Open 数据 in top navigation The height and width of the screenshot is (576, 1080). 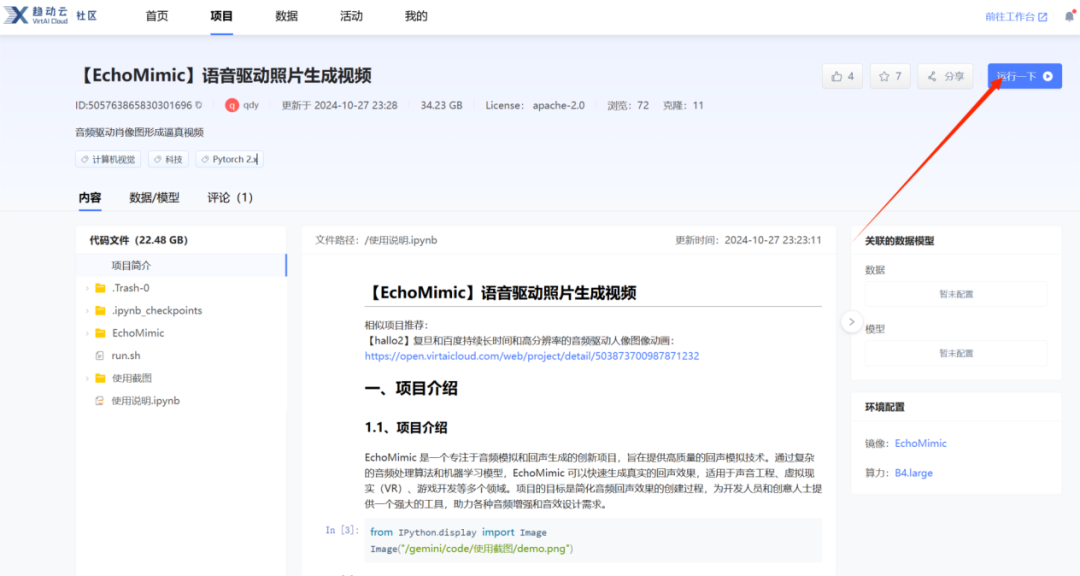(x=287, y=16)
